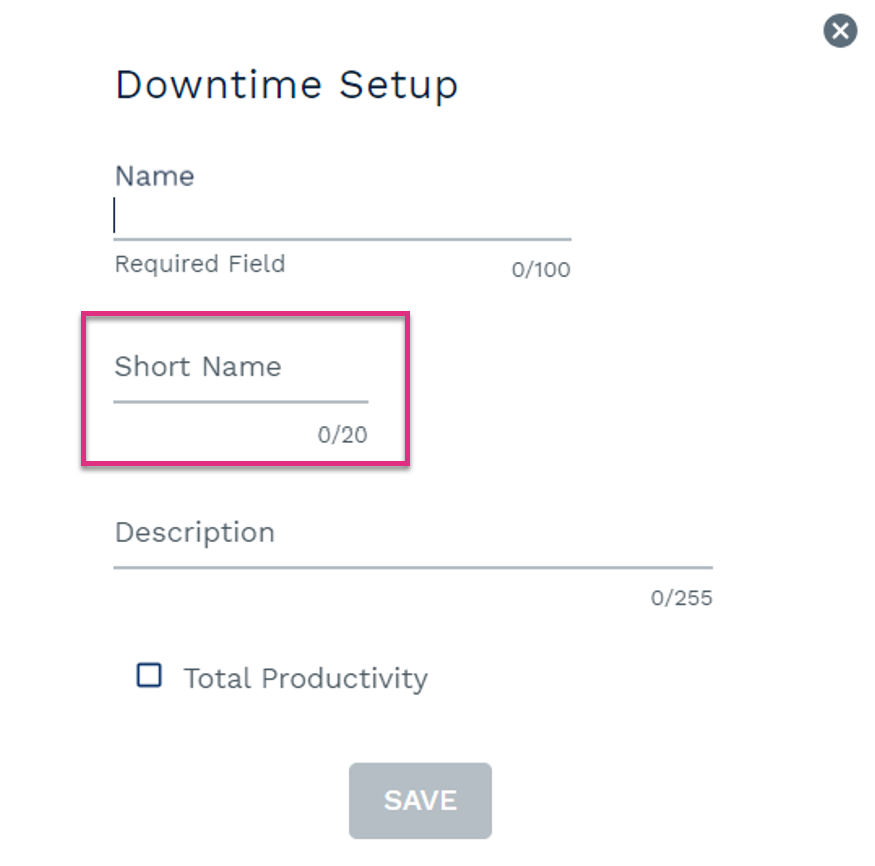Click the SAVE button

[420, 801]
